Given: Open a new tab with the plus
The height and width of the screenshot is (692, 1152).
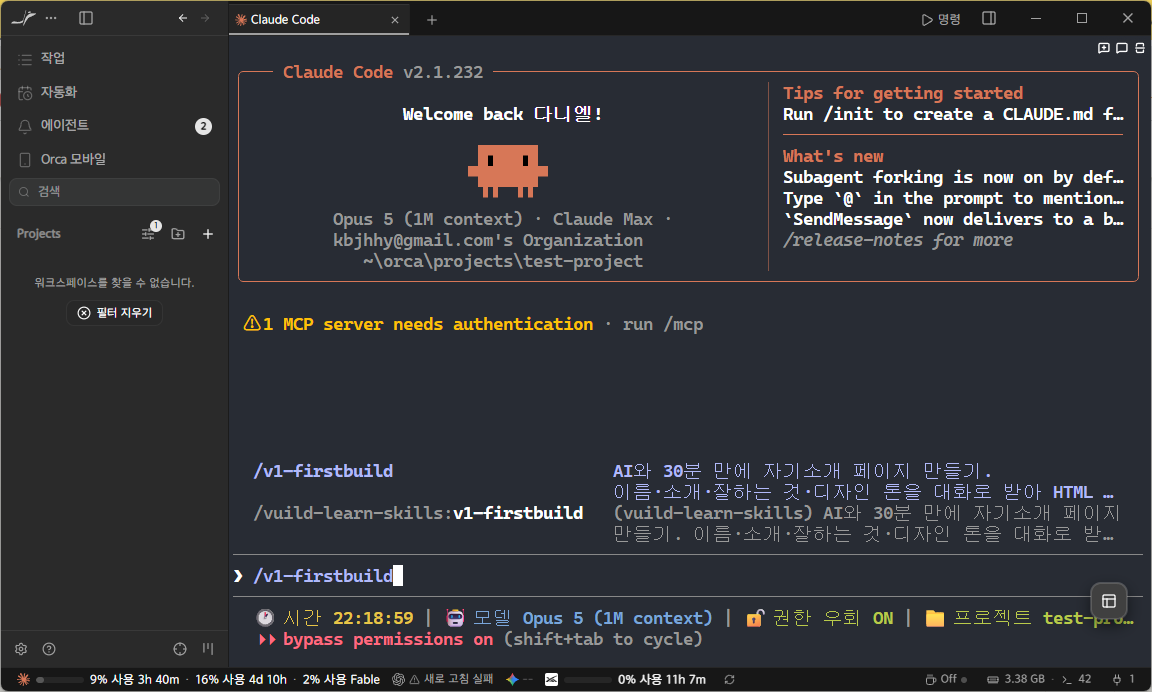Looking at the screenshot, I should (432, 20).
